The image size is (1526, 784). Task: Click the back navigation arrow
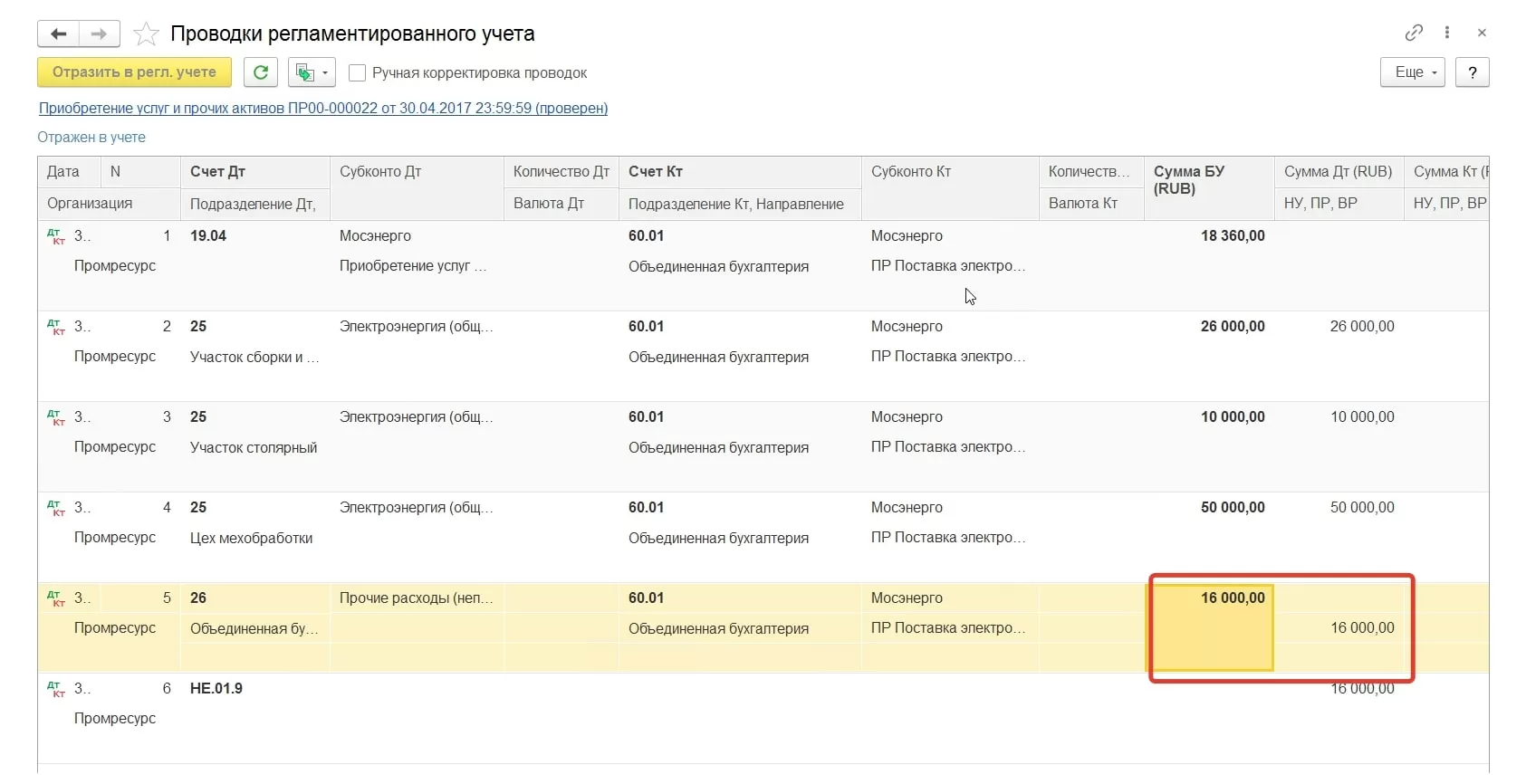pyautogui.click(x=59, y=34)
